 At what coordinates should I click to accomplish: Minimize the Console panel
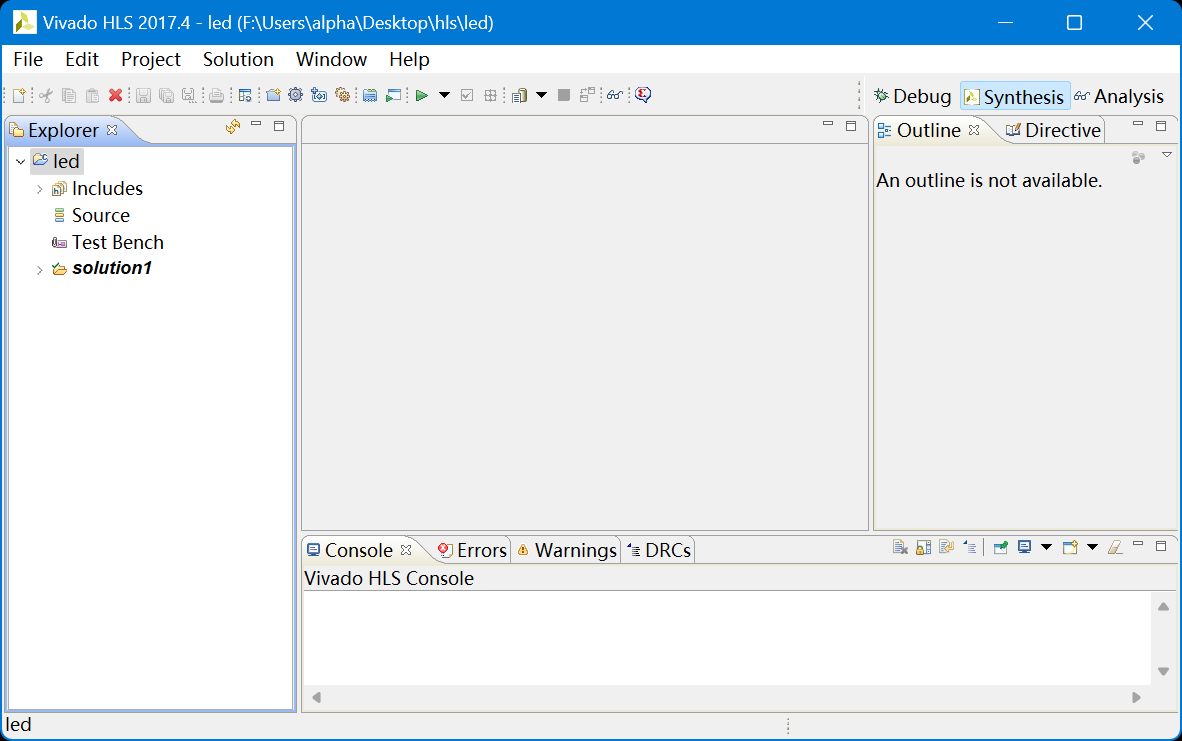coord(1138,544)
